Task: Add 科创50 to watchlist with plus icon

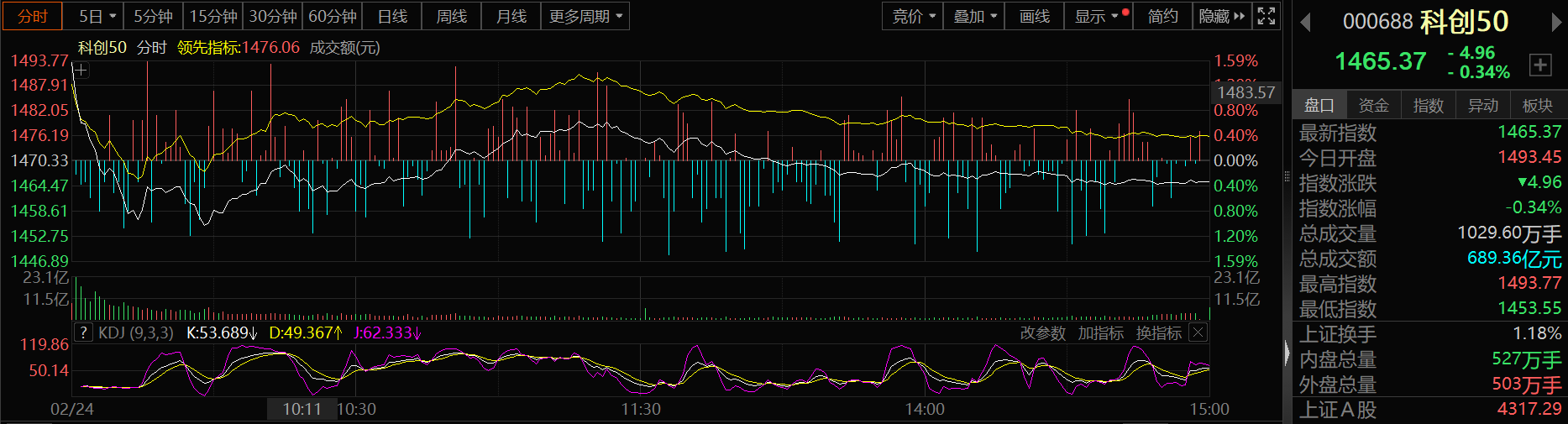Action: coord(1540,65)
